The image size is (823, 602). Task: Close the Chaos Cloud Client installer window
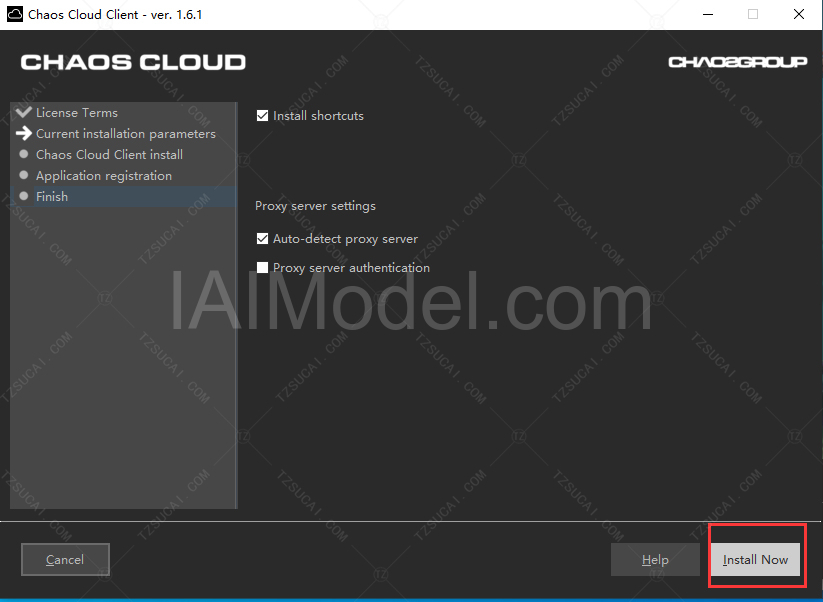[x=799, y=14]
